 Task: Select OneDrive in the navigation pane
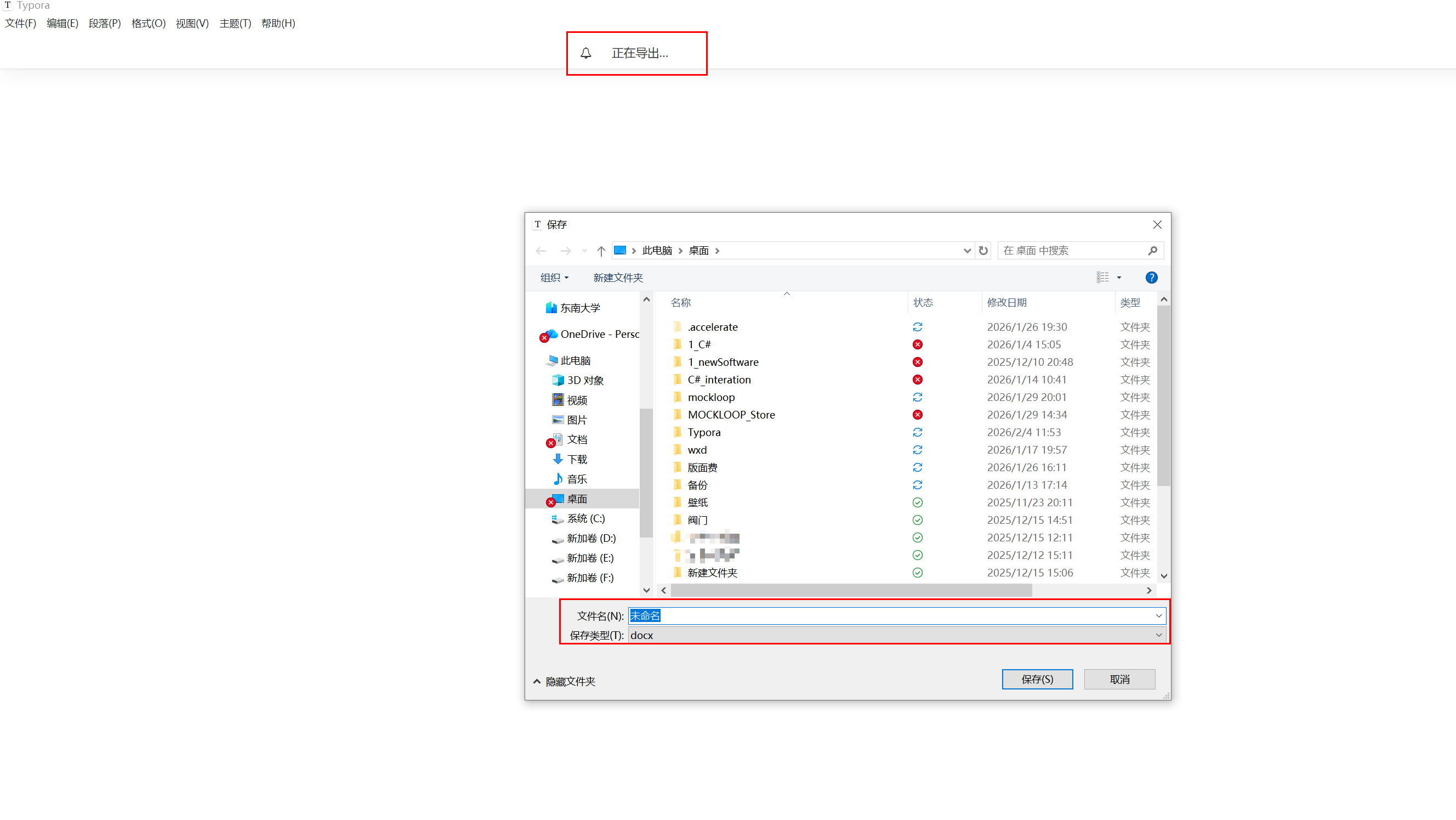point(599,334)
